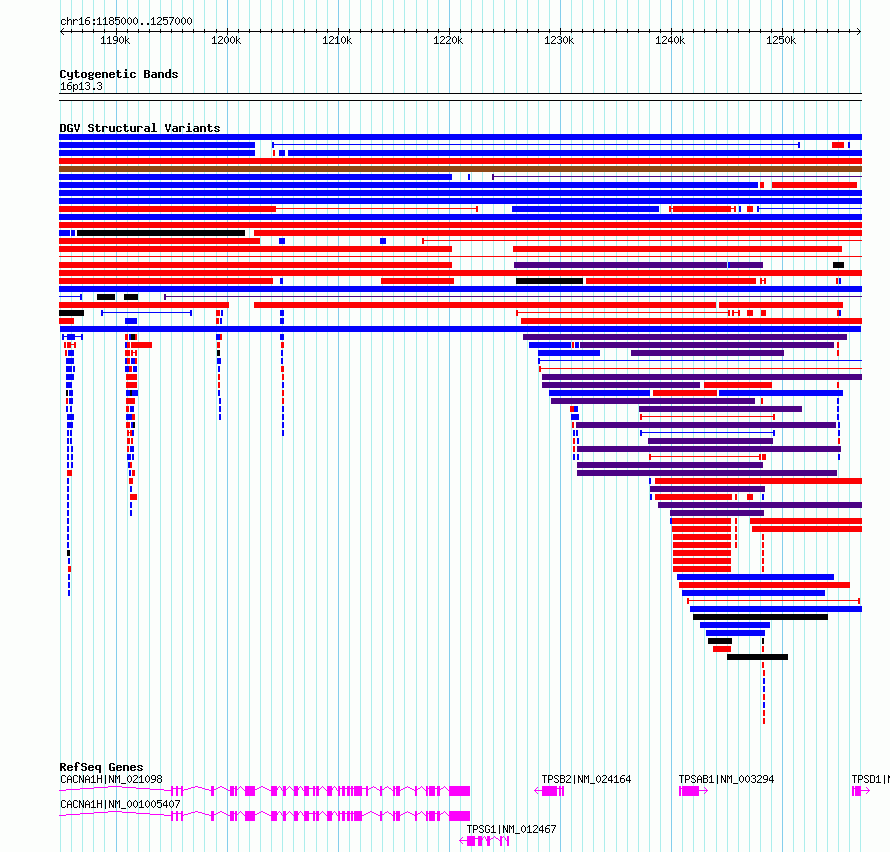Image resolution: width=890 pixels, height=852 pixels.
Task: Select the Cytogenetic Bands track title
Action: coord(119,74)
